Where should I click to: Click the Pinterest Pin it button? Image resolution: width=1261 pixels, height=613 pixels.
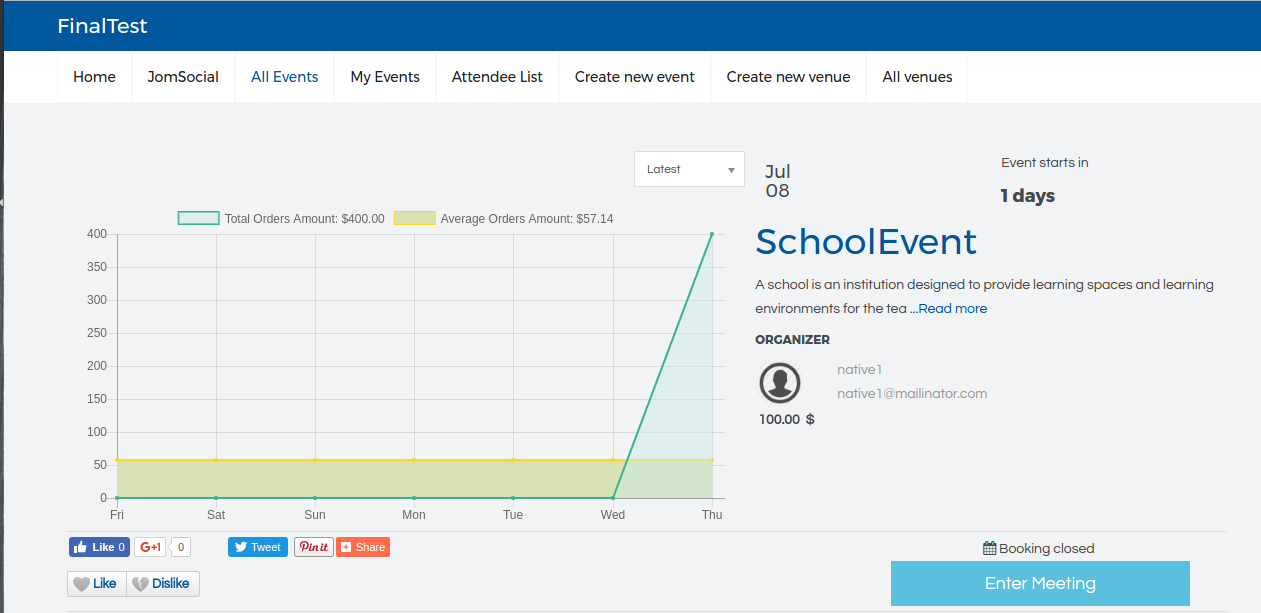click(x=313, y=547)
